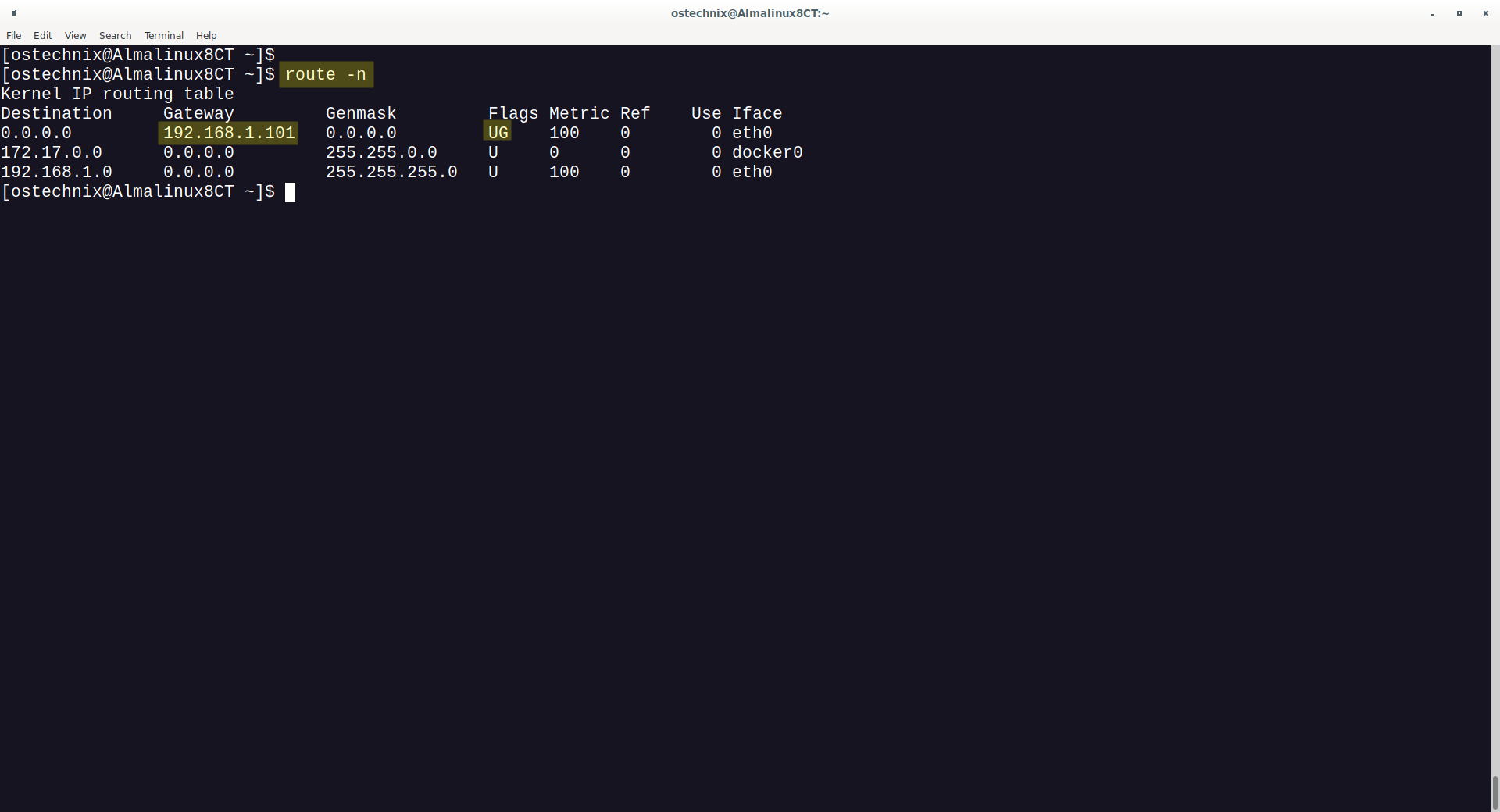Viewport: 1500px width, 812px height.
Task: Click the vertical scrollbar thumb
Action: coord(1495,792)
